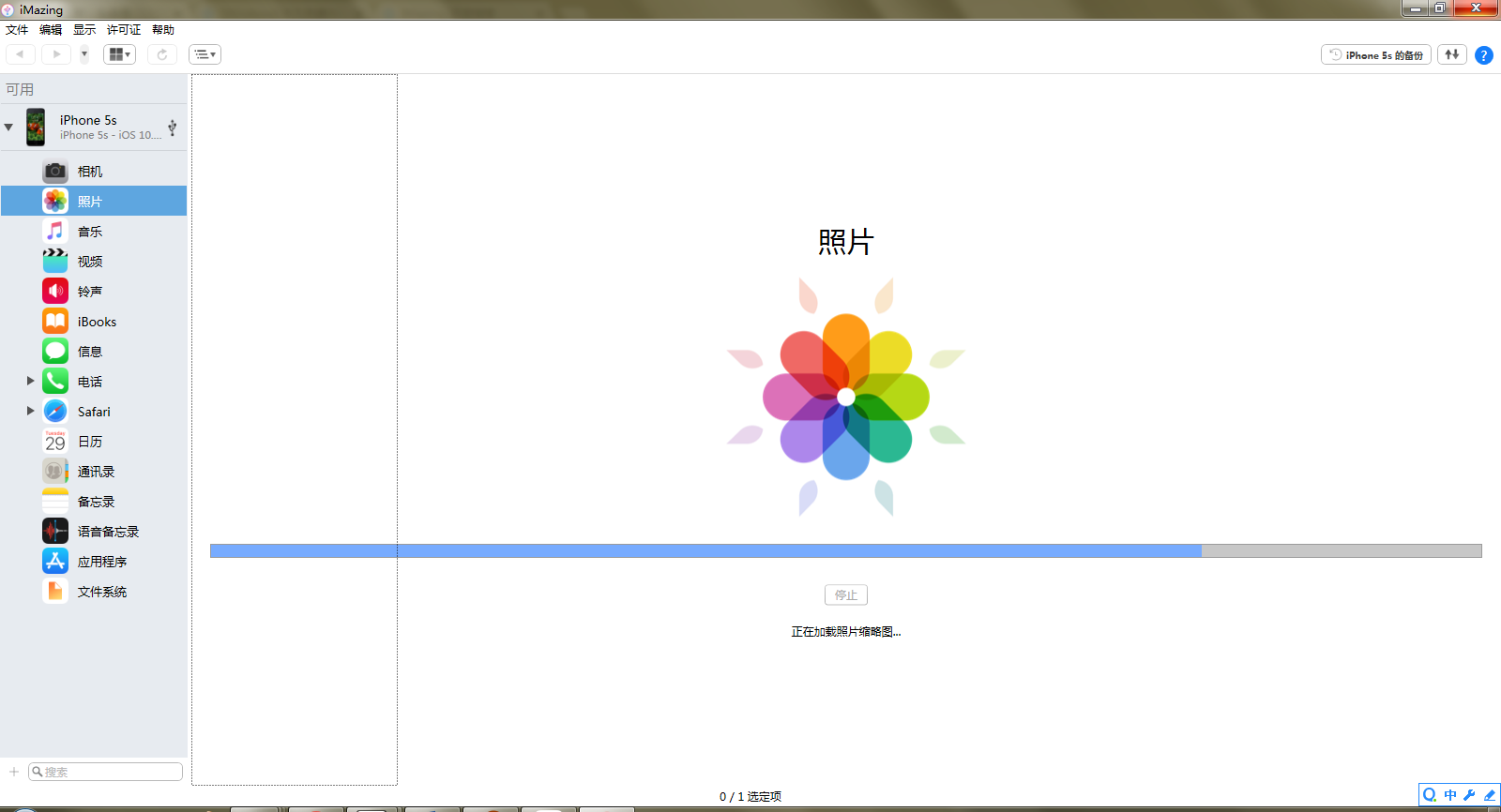Viewport: 1501px width, 812px height.
Task: Open the Contacts (通讯录) icon
Action: click(x=55, y=471)
